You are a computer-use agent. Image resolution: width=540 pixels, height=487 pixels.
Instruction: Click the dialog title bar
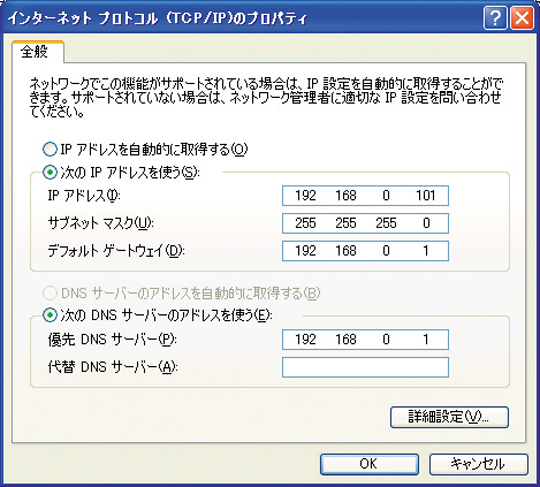click(x=241, y=18)
